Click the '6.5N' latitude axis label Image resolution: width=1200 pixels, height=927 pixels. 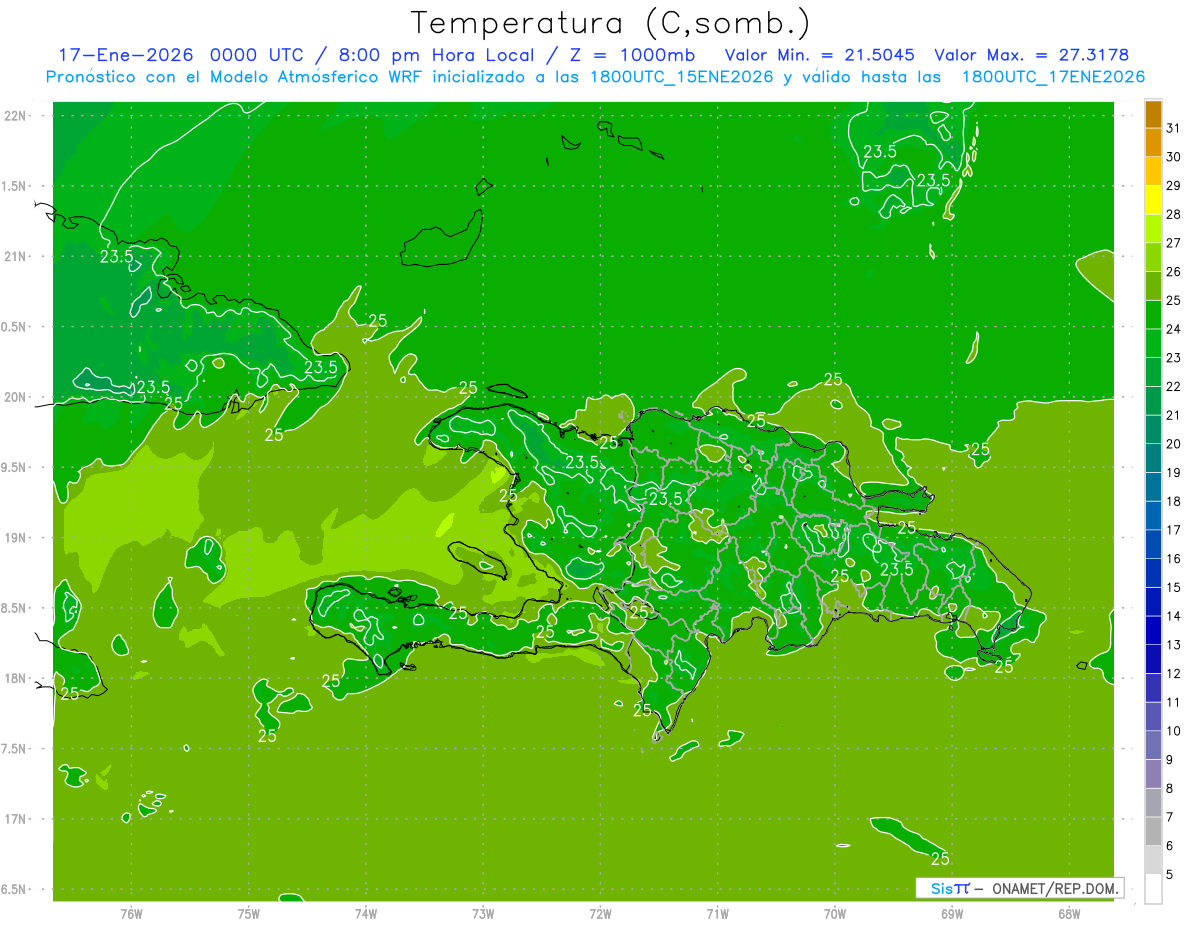pyautogui.click(x=15, y=890)
